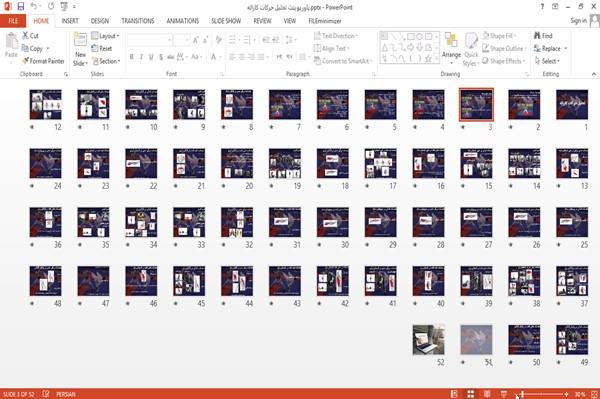The image size is (600, 399).
Task: Open Clipboard dialog launcher
Action: tap(66, 74)
